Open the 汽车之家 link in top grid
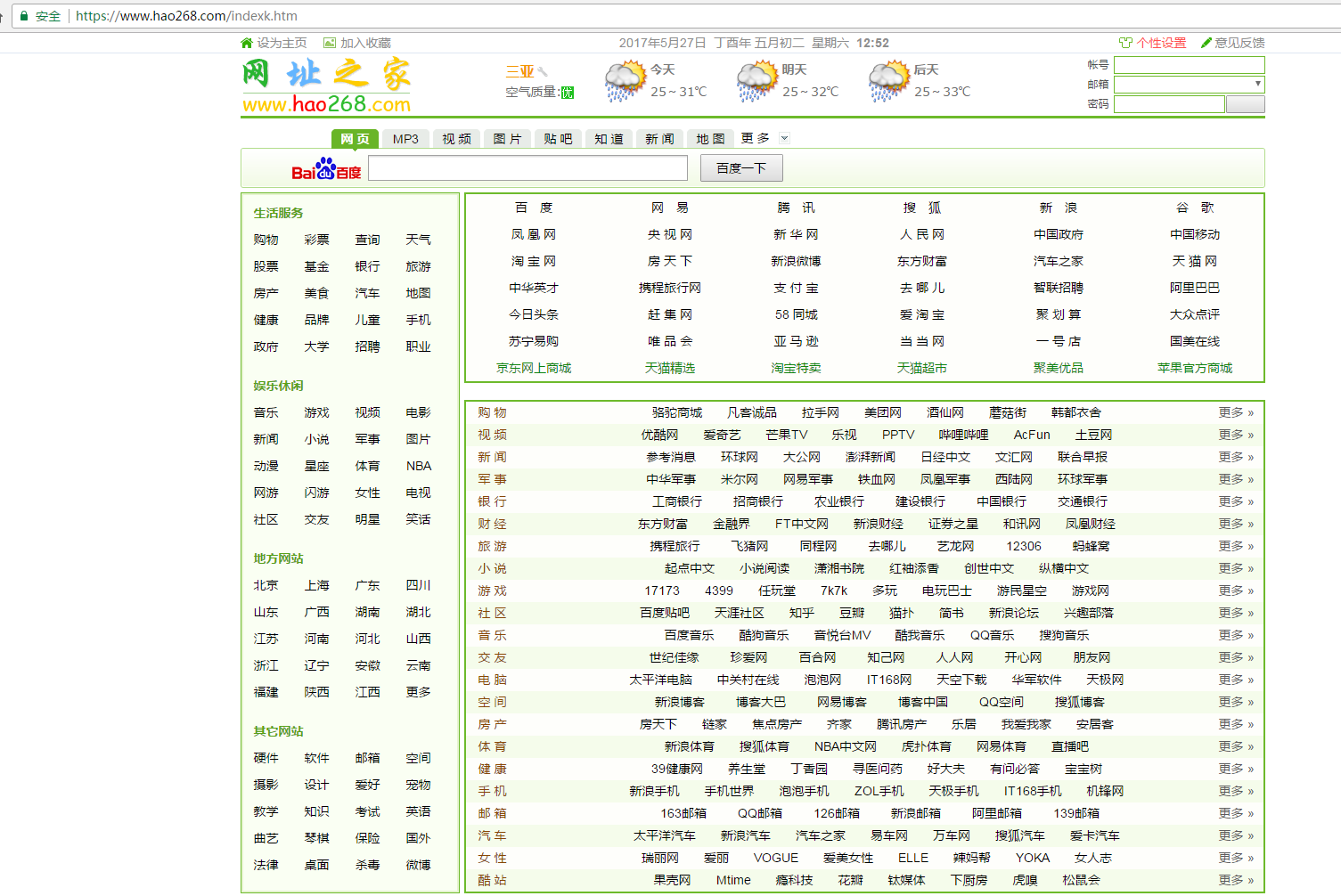 (1059, 261)
